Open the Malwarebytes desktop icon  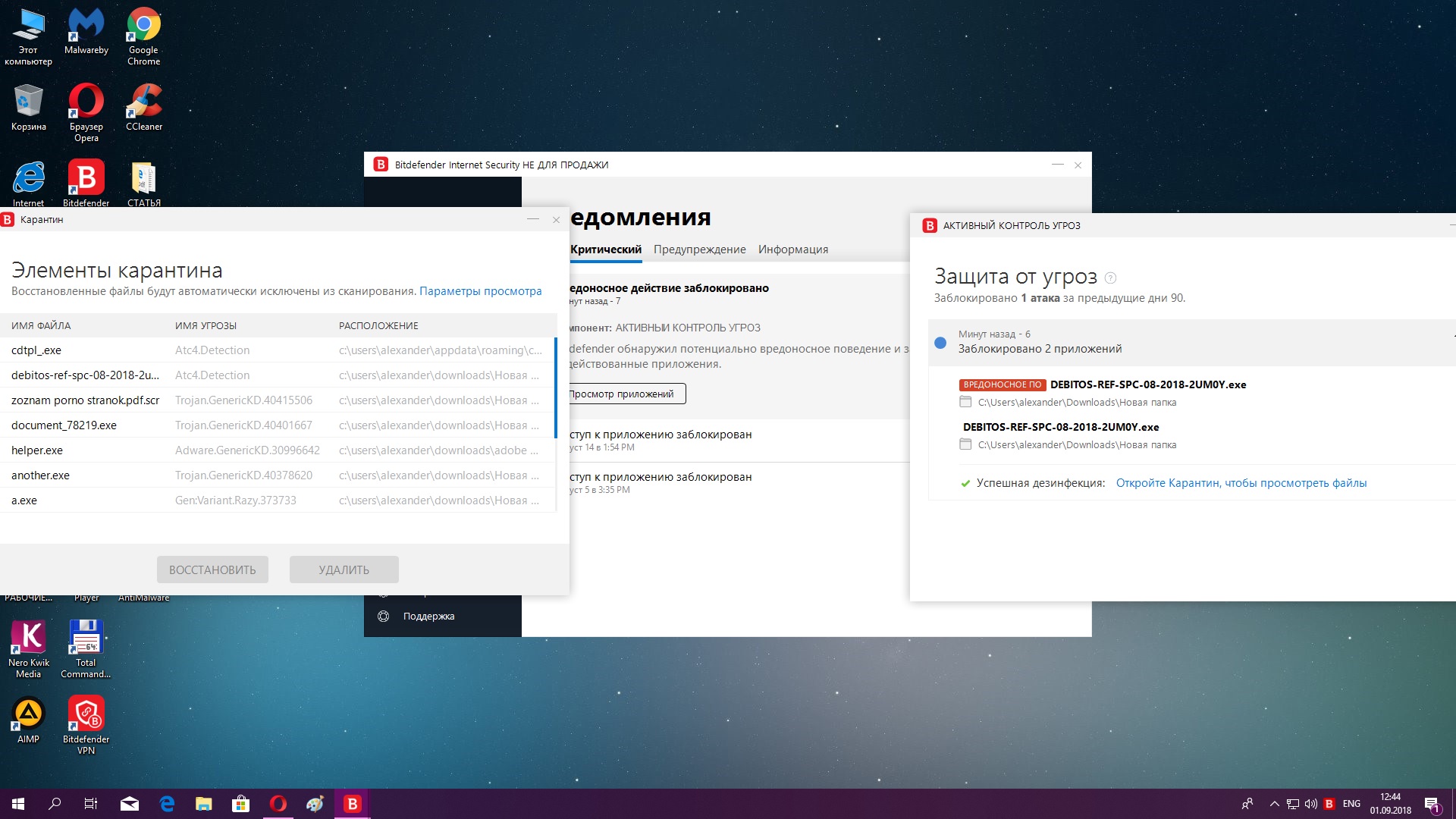(86, 30)
